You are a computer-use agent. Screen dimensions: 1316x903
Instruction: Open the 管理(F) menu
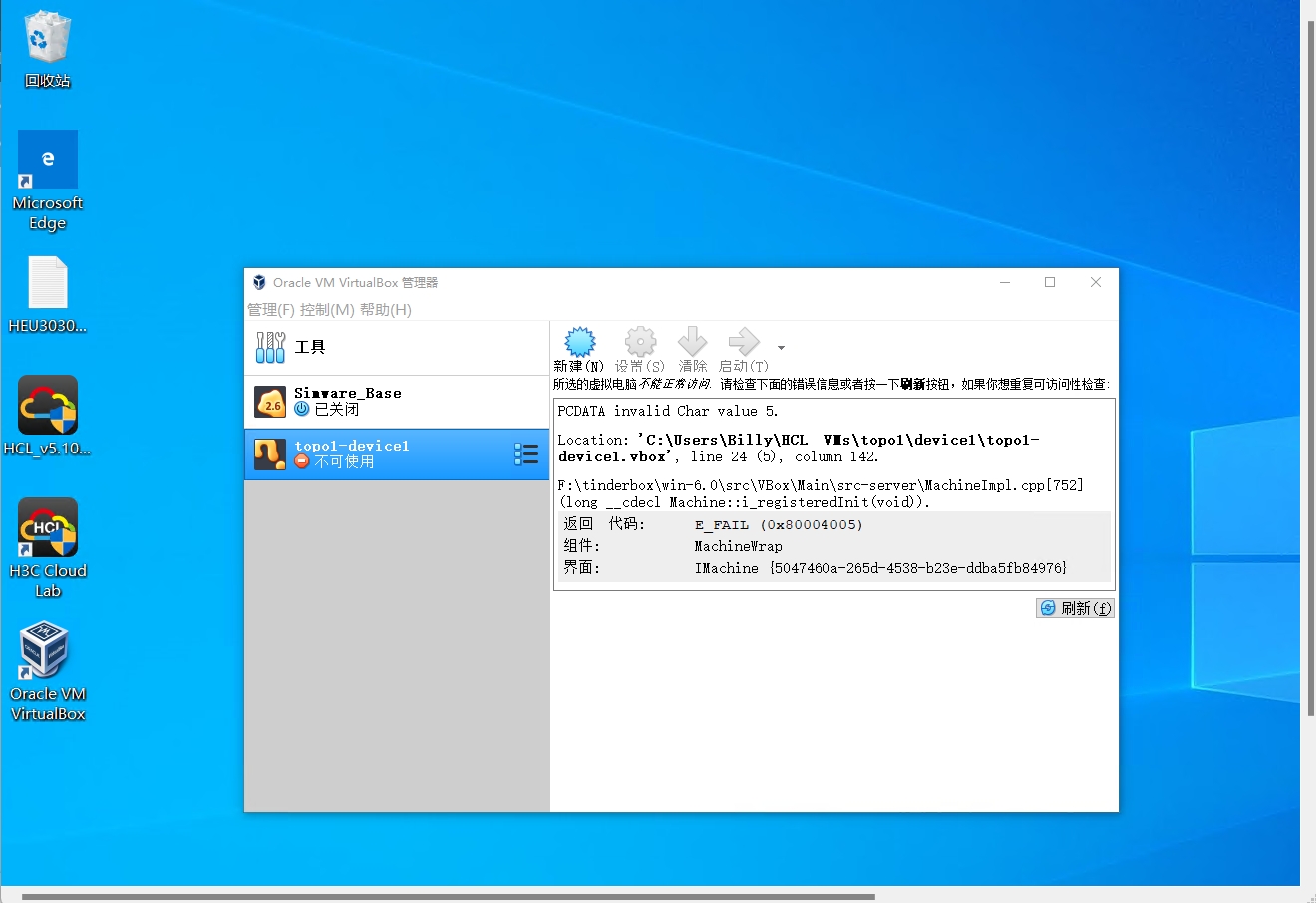(271, 310)
